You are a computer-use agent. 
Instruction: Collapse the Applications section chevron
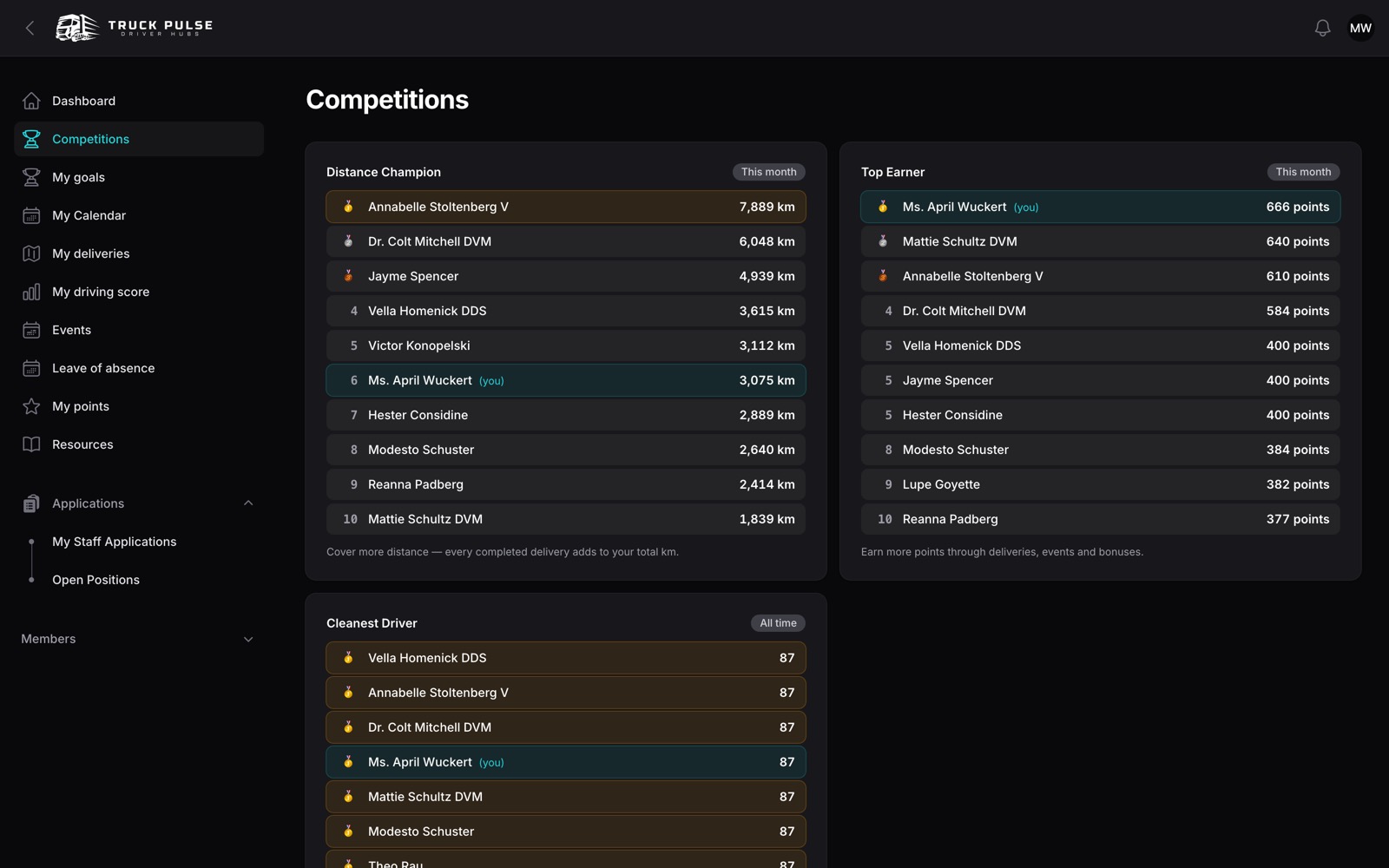248,503
